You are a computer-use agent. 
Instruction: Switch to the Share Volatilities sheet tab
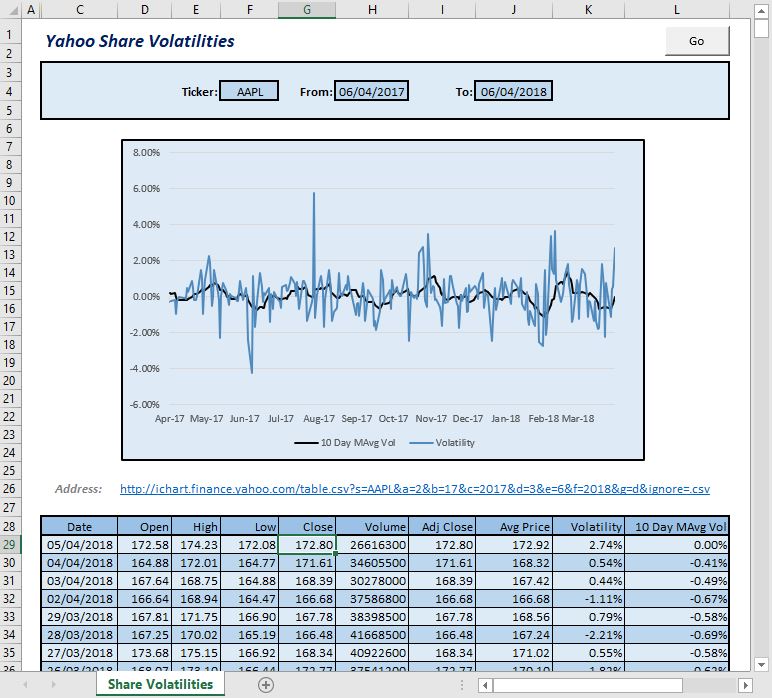(160, 684)
